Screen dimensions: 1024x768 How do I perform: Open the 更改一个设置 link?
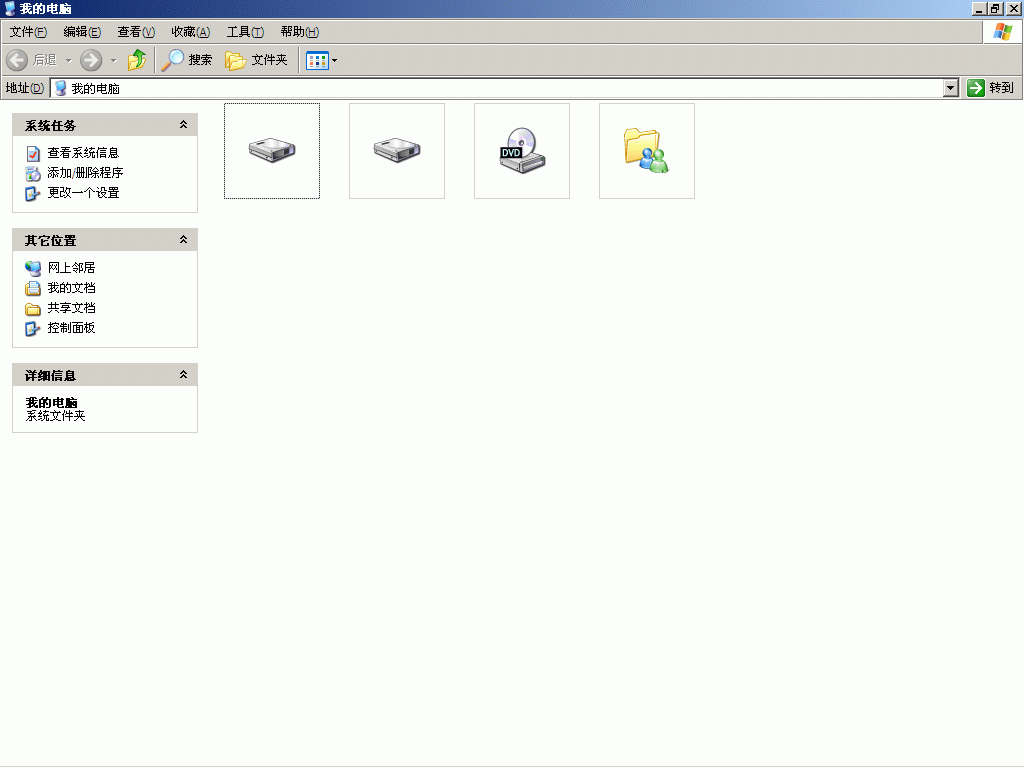pos(83,193)
